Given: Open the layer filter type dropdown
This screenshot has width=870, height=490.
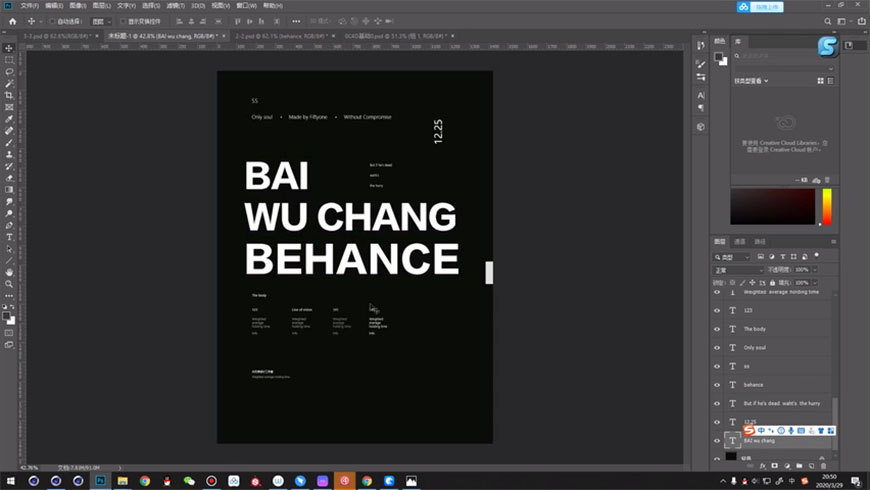Looking at the screenshot, I should click(x=732, y=257).
